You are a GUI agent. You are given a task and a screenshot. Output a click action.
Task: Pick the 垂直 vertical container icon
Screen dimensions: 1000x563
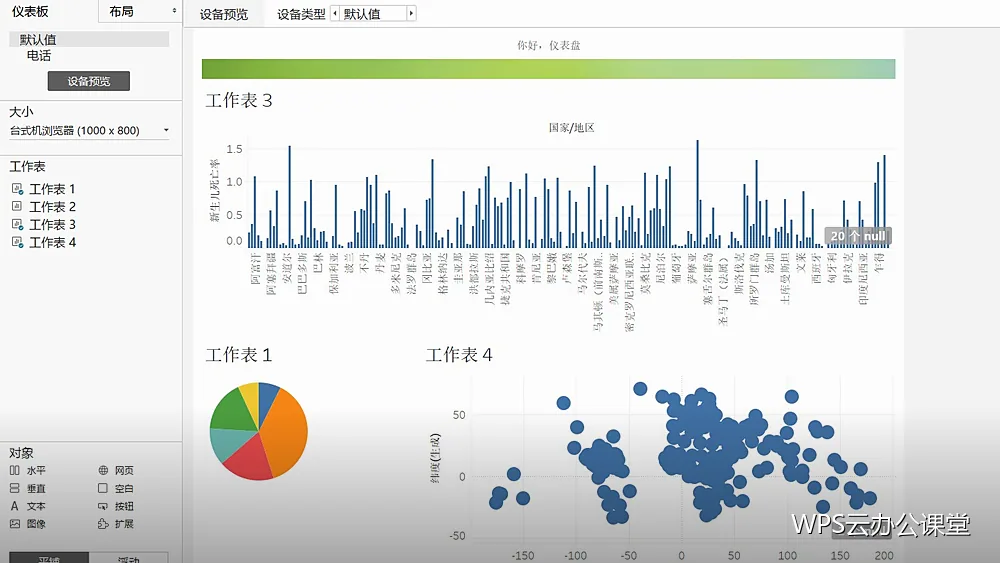coord(15,488)
